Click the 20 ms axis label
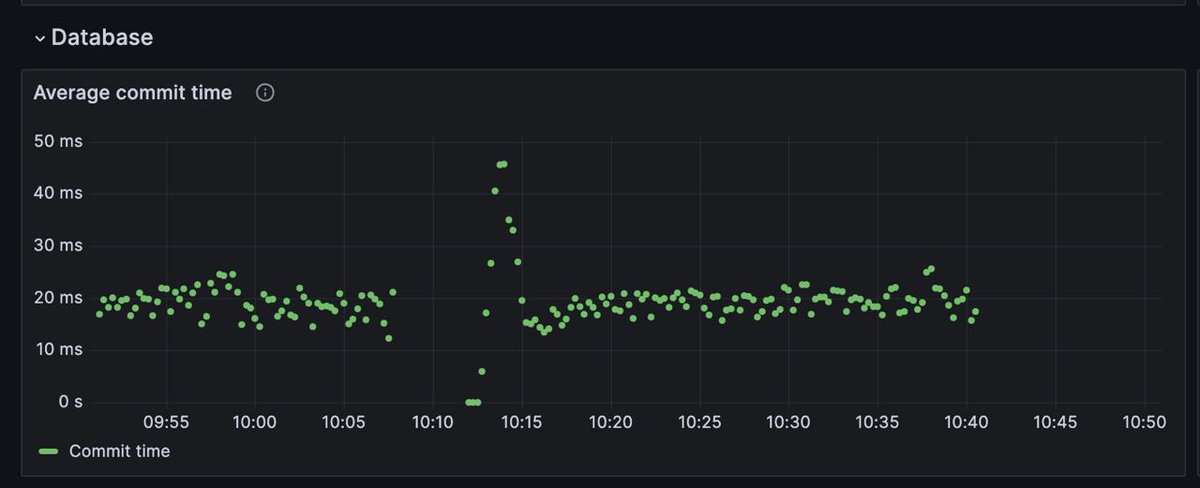 58,297
